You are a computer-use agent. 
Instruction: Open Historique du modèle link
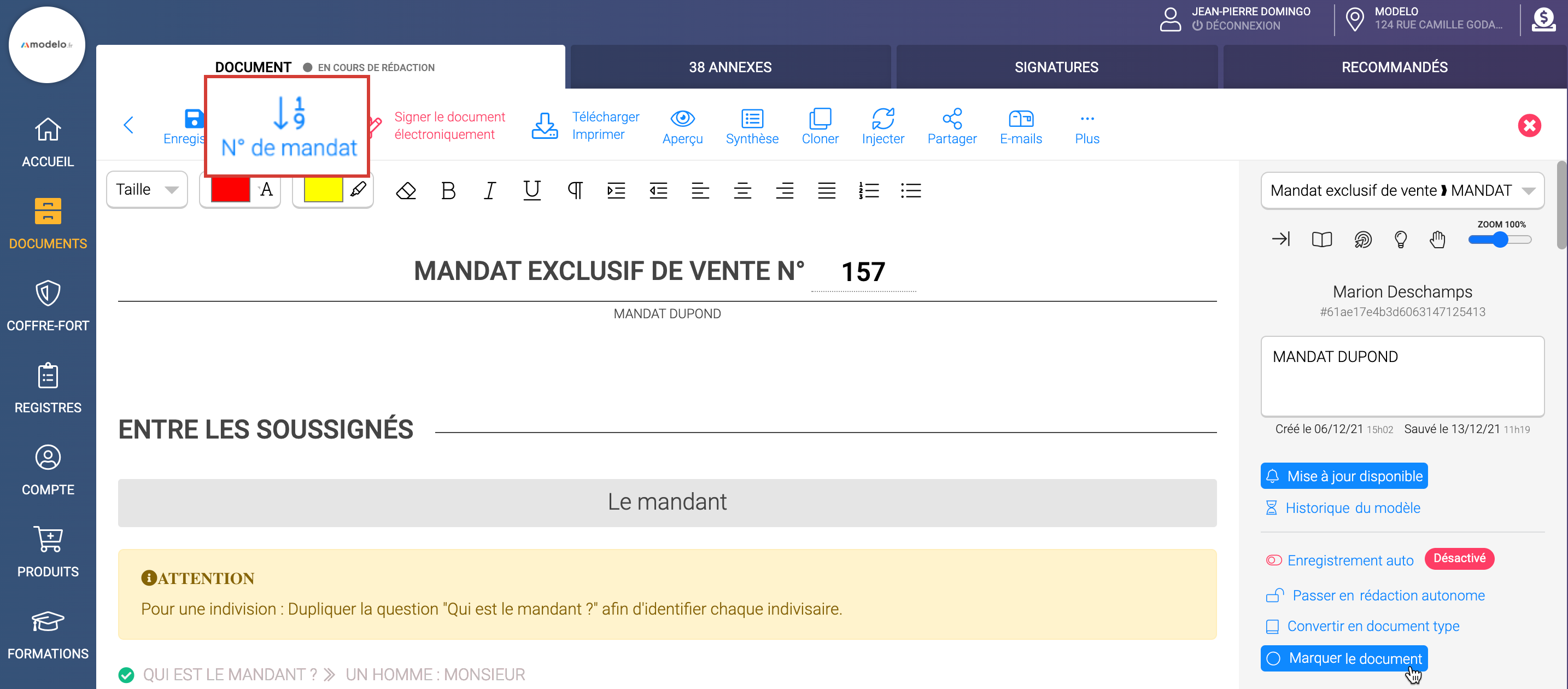(1352, 507)
